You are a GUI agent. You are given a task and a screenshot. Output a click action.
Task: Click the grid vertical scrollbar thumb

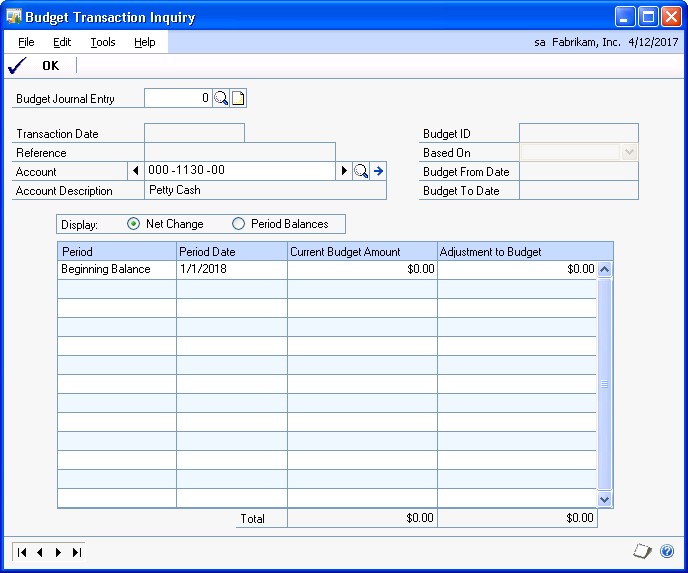tap(605, 384)
